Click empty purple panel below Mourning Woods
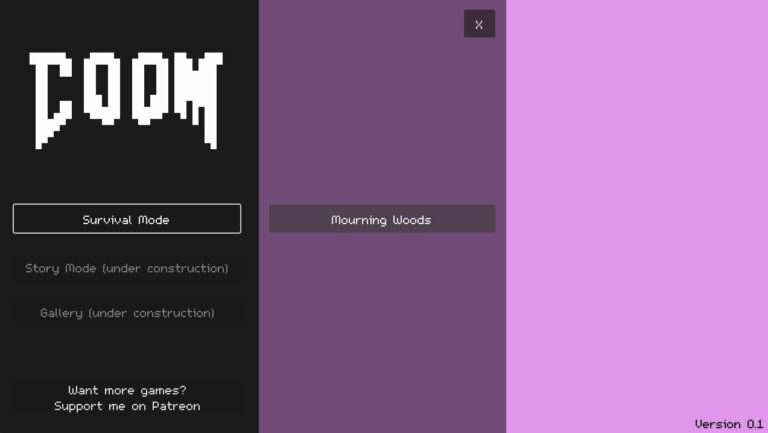 click(381, 330)
